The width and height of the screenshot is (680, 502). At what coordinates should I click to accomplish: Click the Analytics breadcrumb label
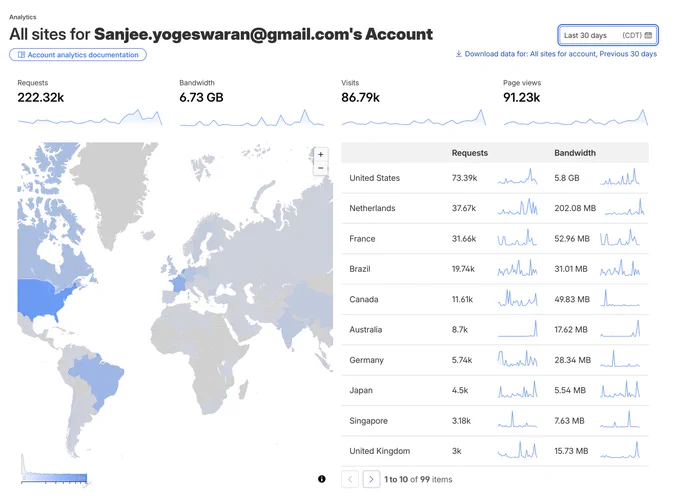tap(23, 17)
